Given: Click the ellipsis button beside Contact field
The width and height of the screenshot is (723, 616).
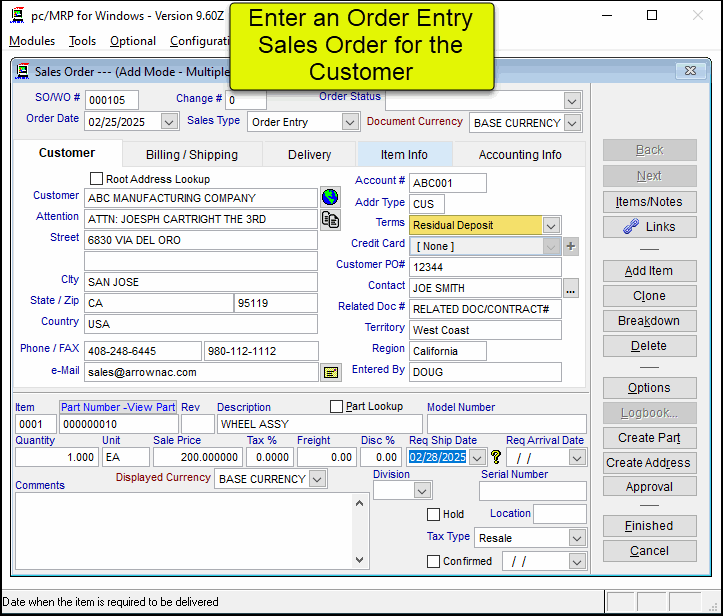Looking at the screenshot, I should pos(571,288).
